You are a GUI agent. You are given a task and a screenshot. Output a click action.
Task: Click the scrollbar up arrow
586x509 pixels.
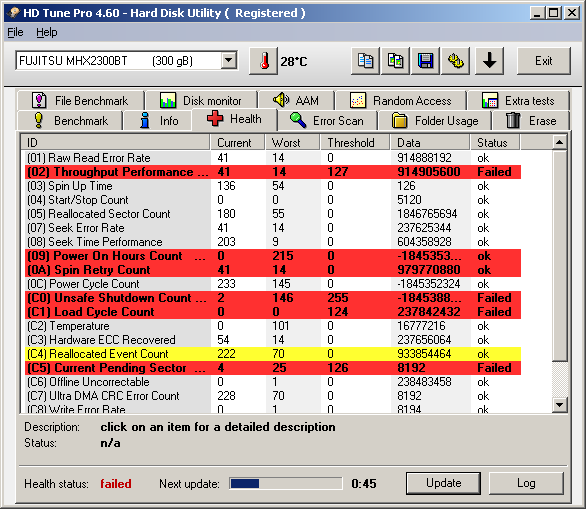pos(559,142)
